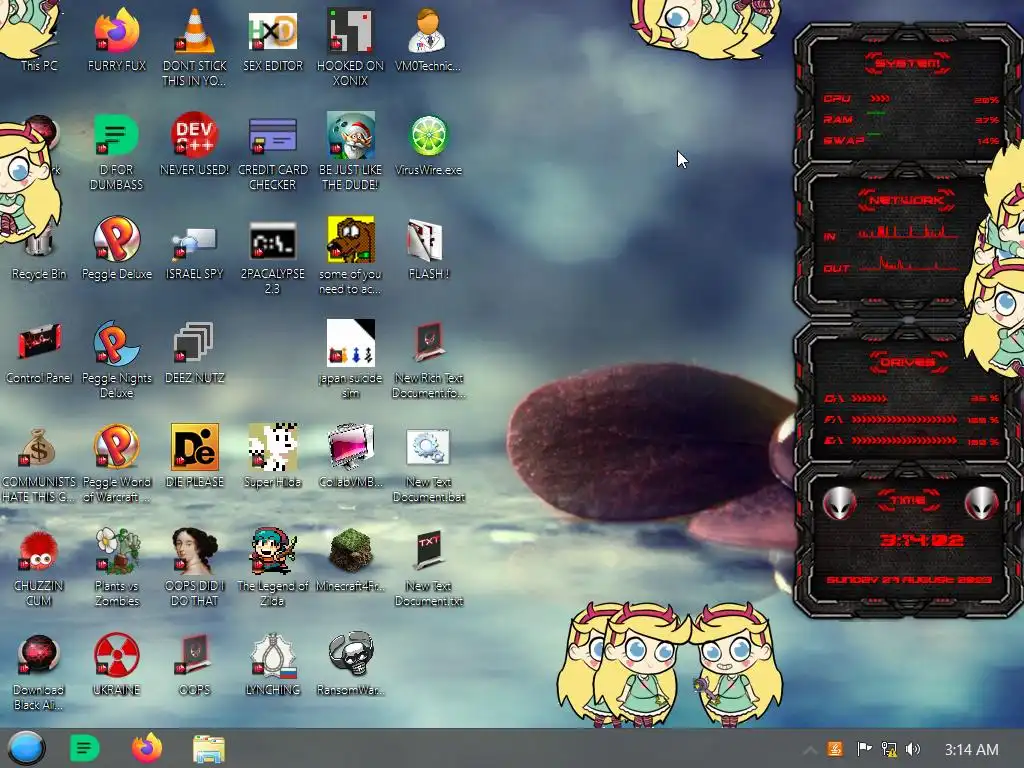The width and height of the screenshot is (1024, 768).
Task: Launch Firefox from the taskbar
Action: (146, 748)
